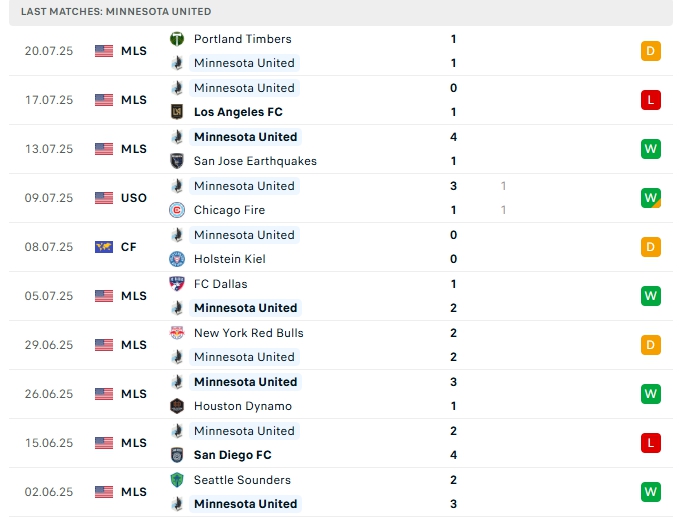Screen dimensions: 685x517
Task: Open the Holstein Kiel team link
Action: tap(229, 259)
